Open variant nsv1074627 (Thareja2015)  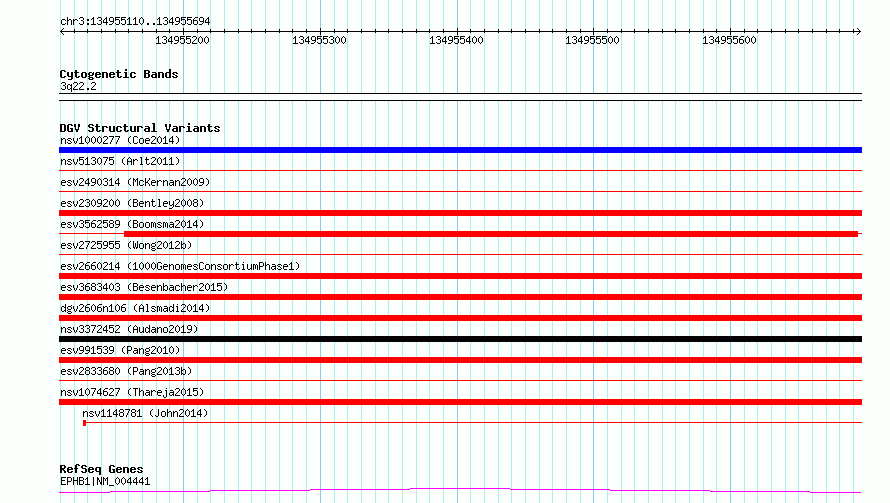132,392
